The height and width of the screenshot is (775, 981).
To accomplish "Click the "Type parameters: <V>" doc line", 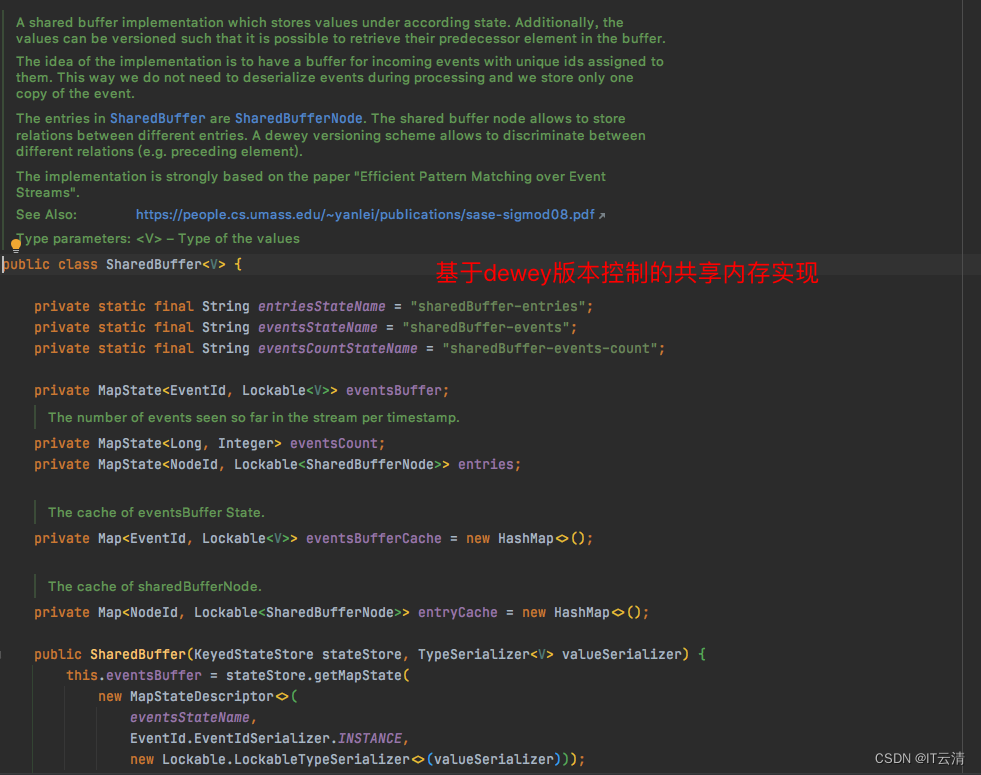I will click(x=158, y=239).
